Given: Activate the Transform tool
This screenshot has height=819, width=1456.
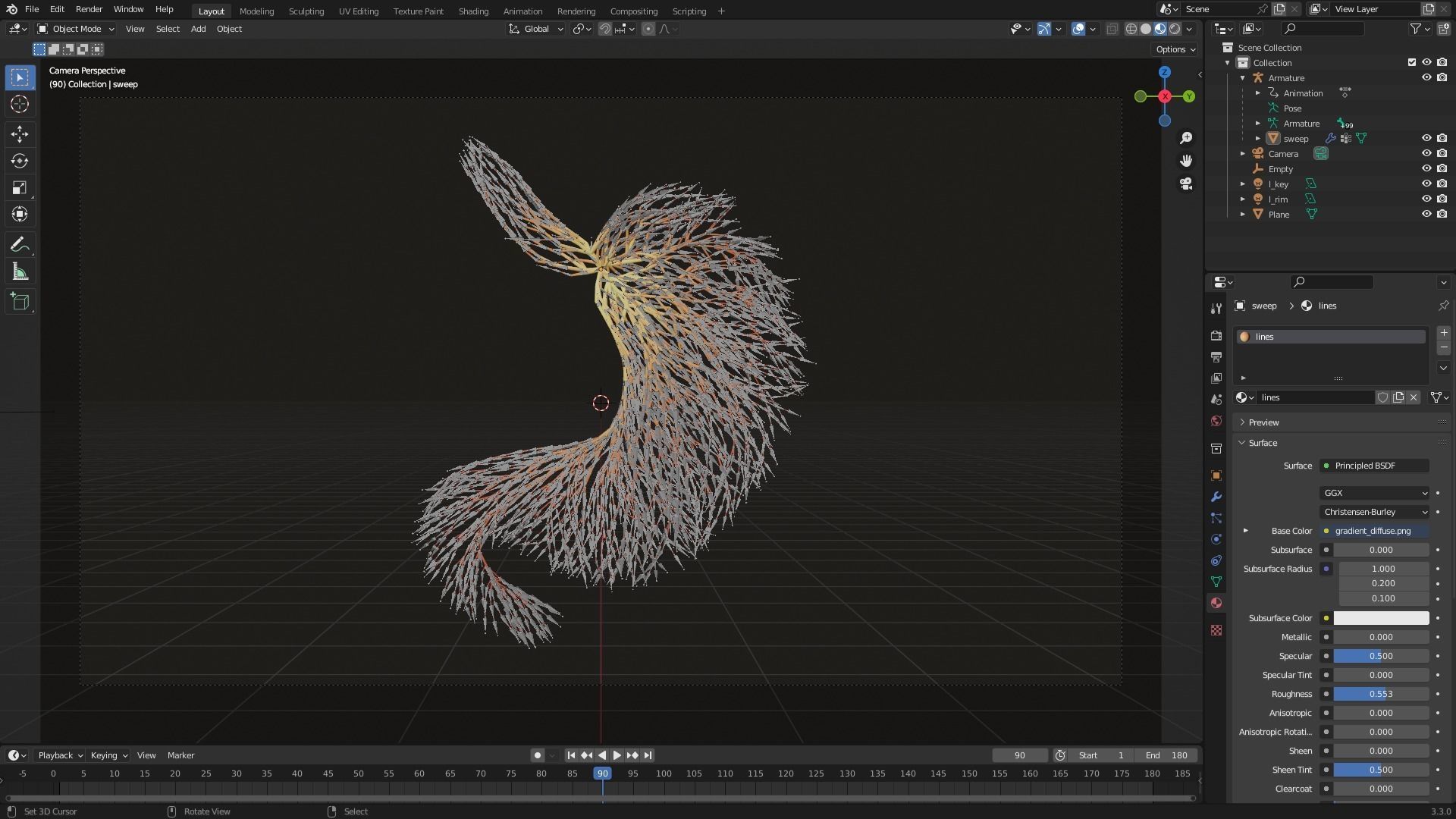Looking at the screenshot, I should (20, 214).
